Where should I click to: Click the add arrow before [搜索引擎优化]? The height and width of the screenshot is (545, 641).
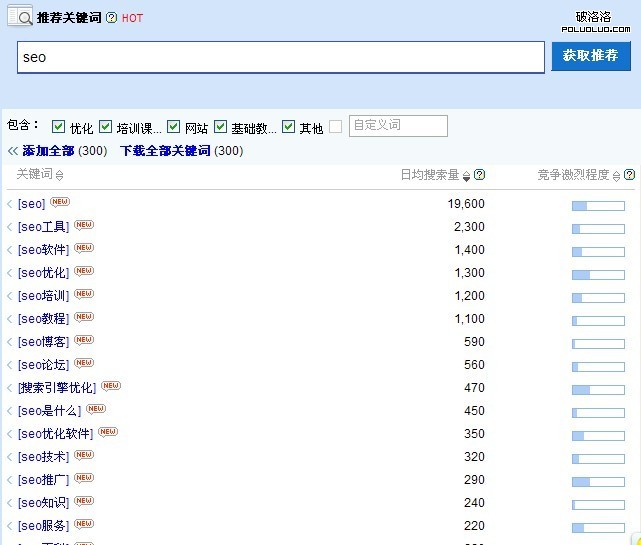10,388
